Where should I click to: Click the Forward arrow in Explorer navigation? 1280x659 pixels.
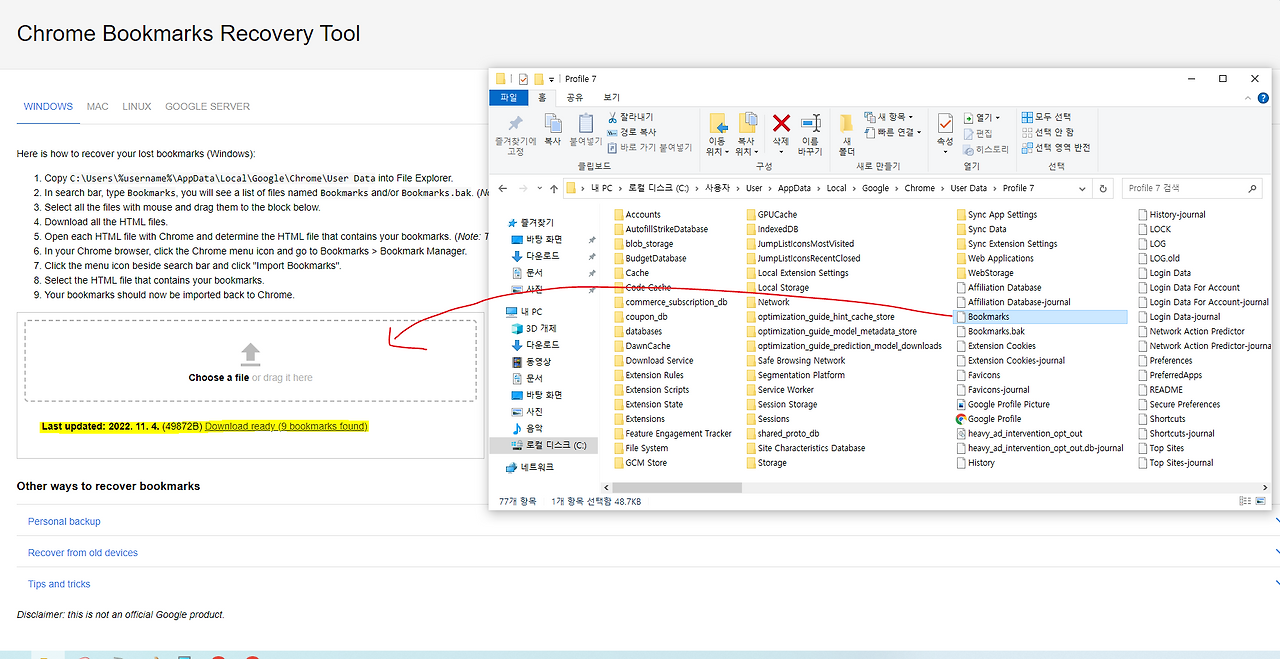tap(524, 188)
